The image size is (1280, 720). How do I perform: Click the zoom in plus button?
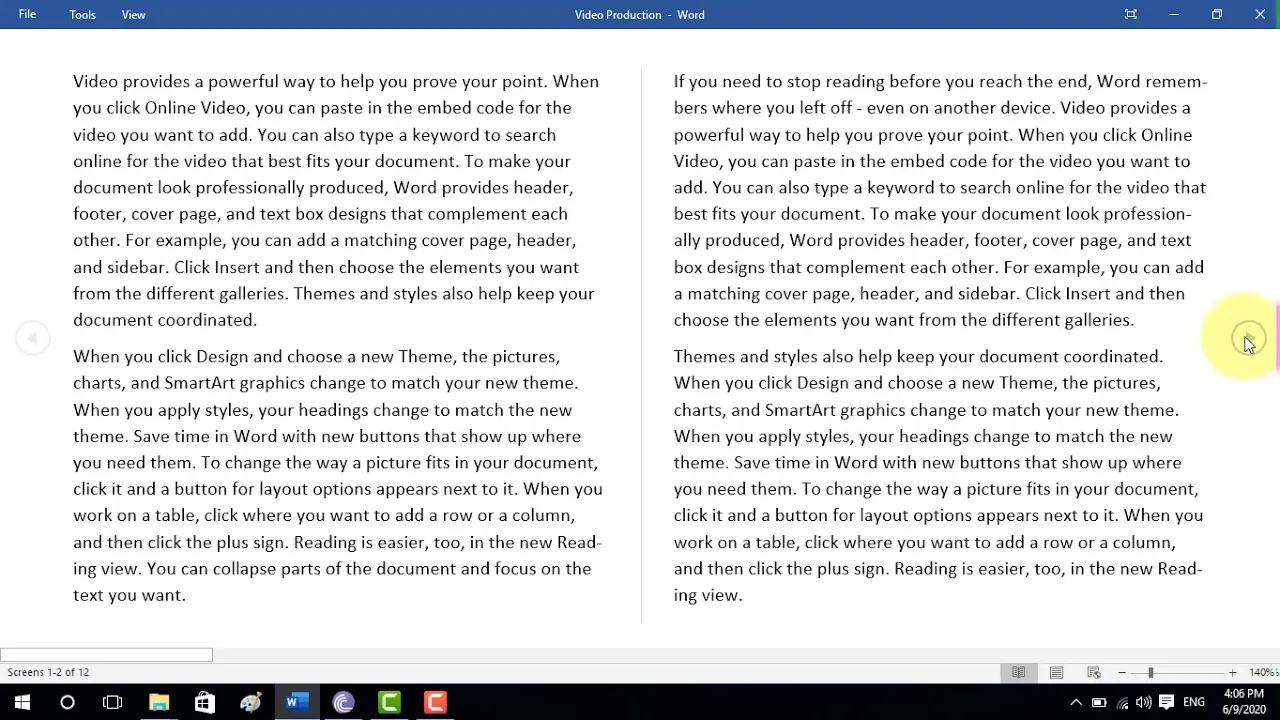coord(1232,673)
